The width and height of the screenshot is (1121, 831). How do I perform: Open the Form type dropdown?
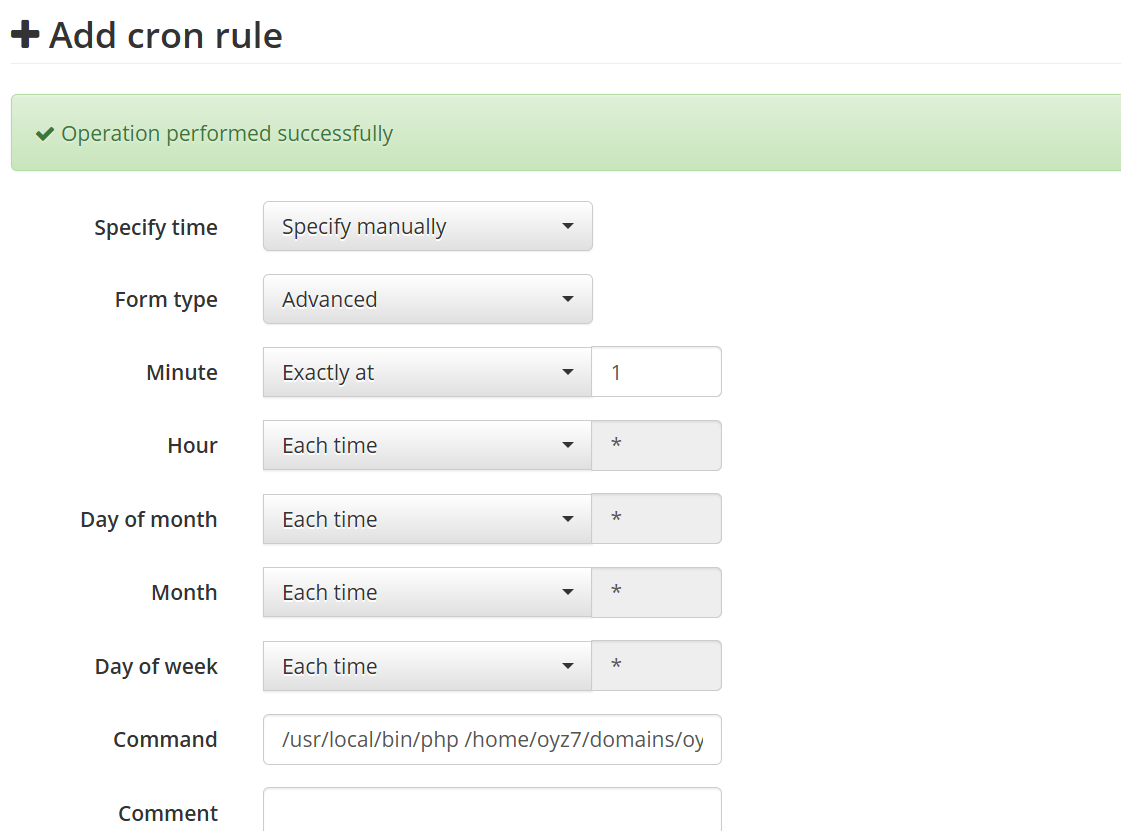[x=427, y=300]
